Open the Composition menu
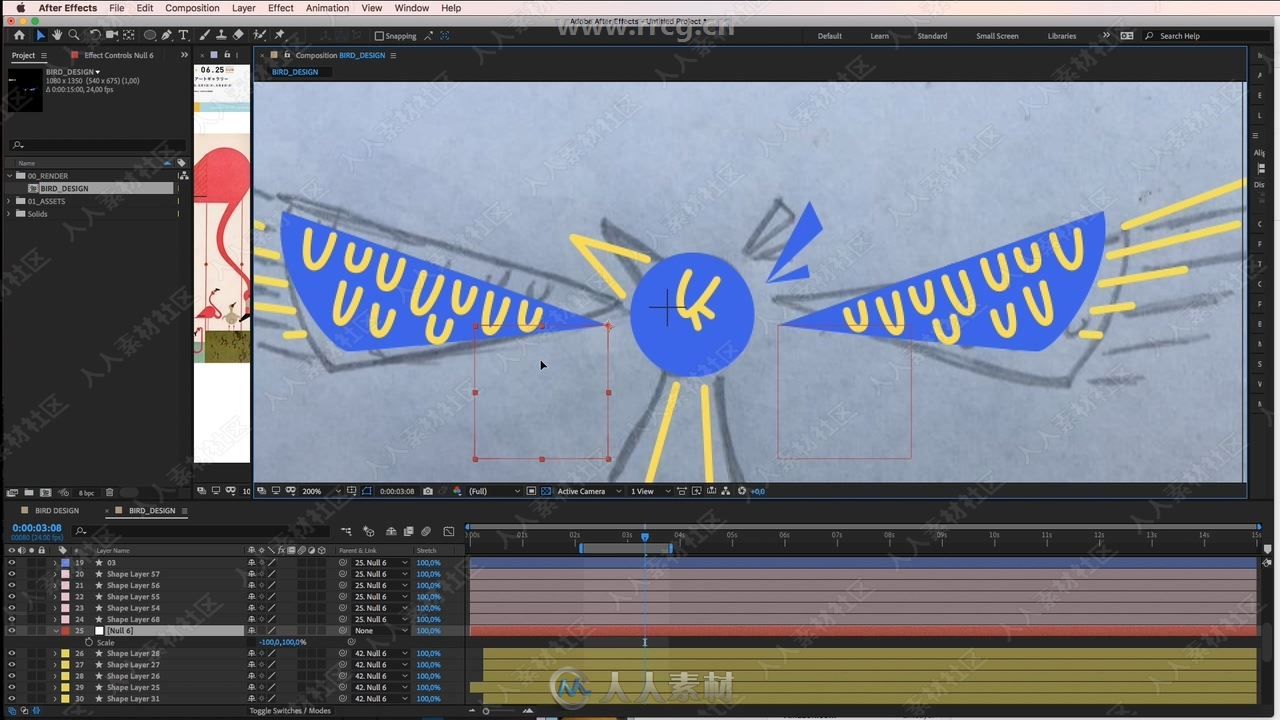1280x720 pixels. tap(192, 8)
